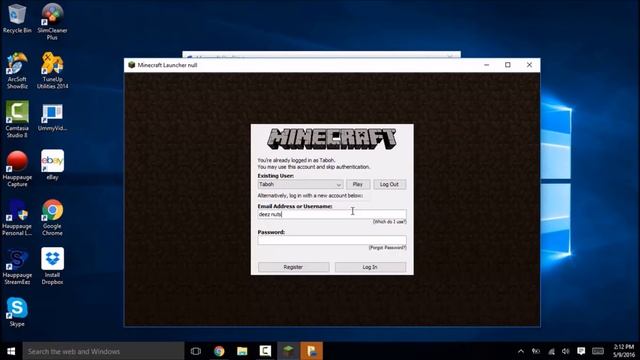Launch Camtasia Studio 8 desktop icon

pos(17,119)
